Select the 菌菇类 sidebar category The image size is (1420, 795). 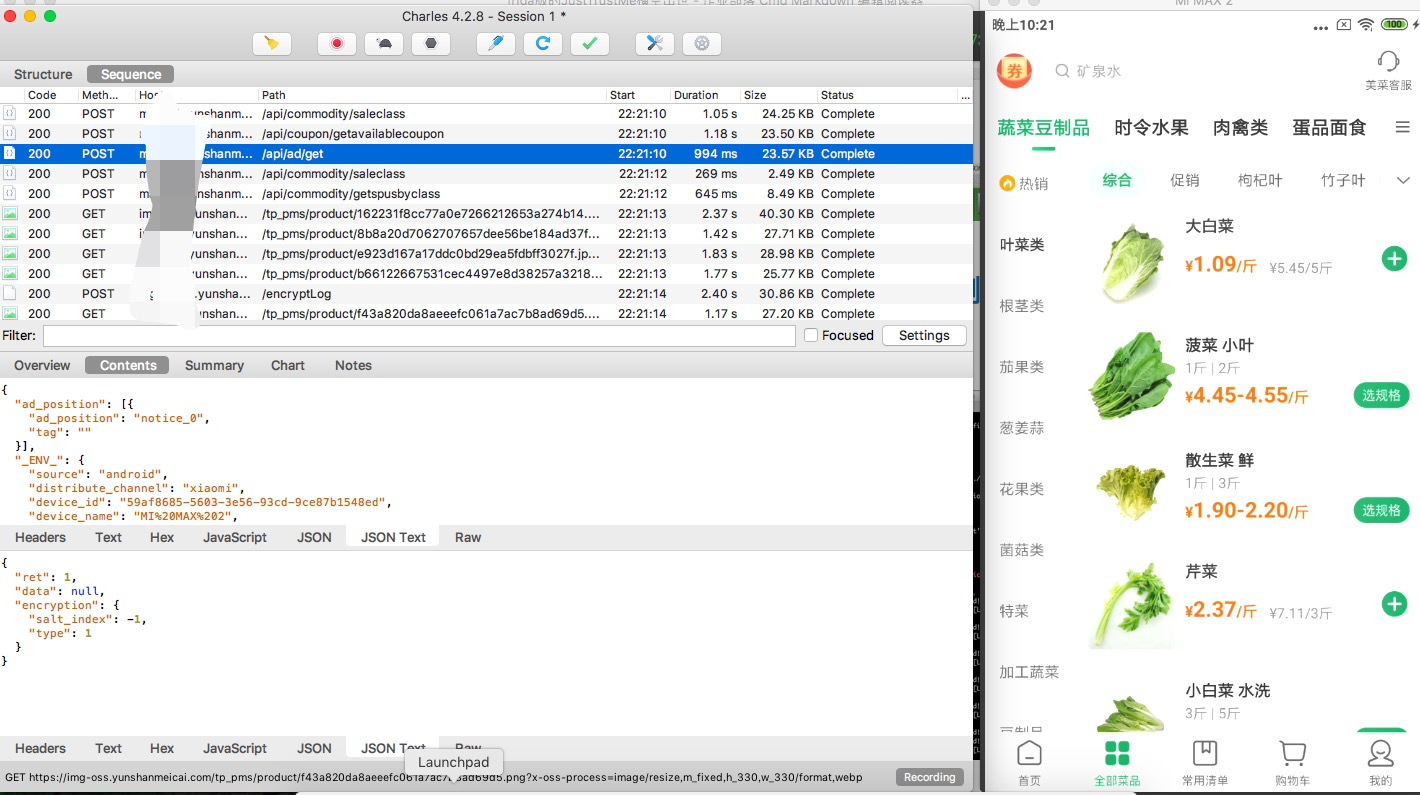(x=1022, y=550)
